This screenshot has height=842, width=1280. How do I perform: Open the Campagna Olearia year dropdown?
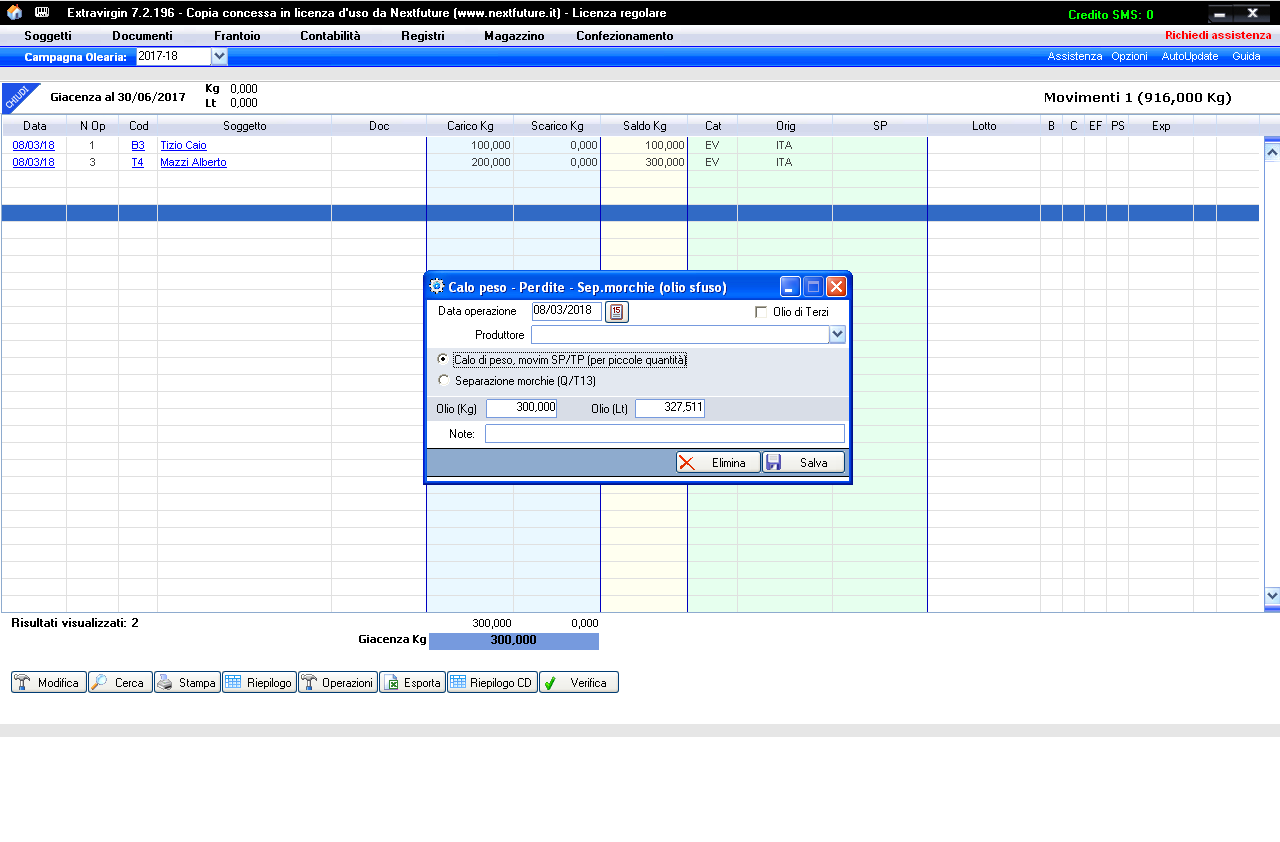coord(220,57)
